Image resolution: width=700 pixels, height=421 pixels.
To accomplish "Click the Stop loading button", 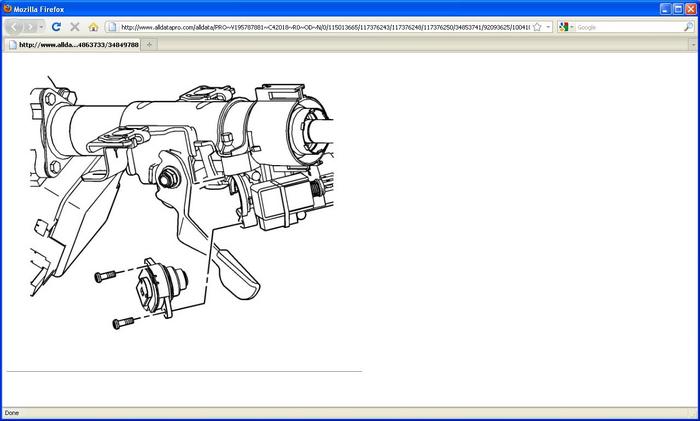I will [x=75, y=27].
